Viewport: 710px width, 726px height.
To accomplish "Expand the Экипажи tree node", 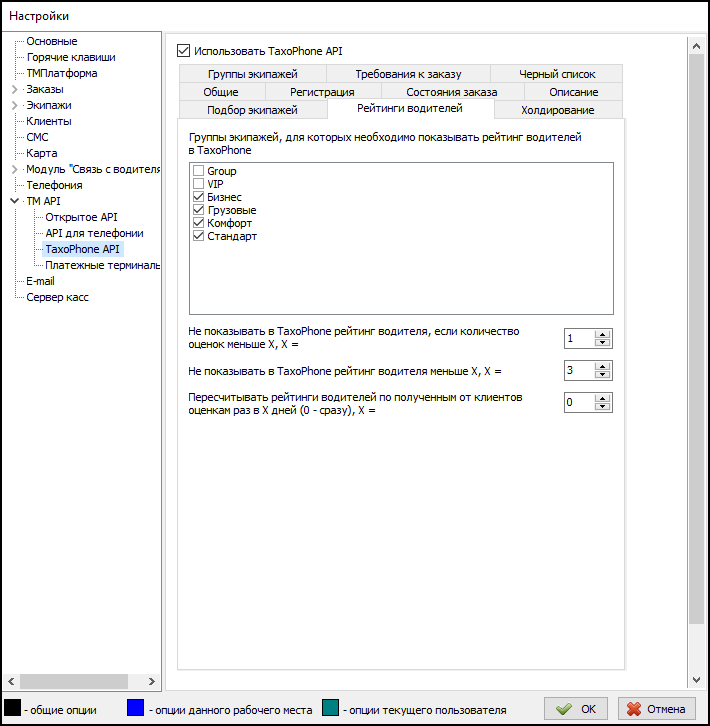I will pyautogui.click(x=14, y=106).
